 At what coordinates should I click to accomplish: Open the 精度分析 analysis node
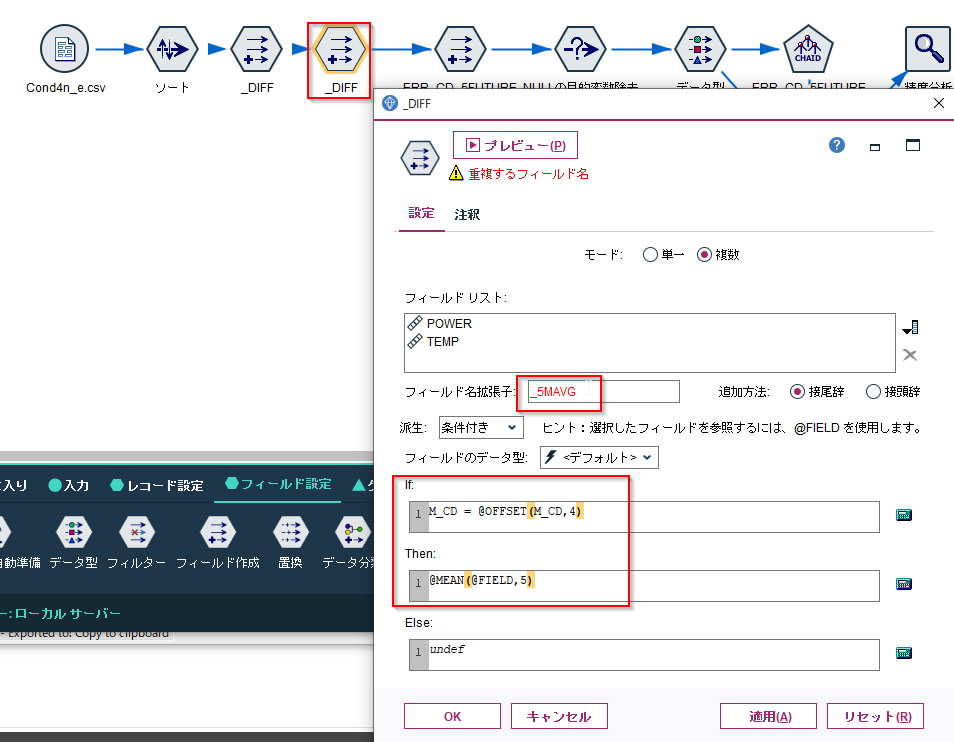(926, 47)
